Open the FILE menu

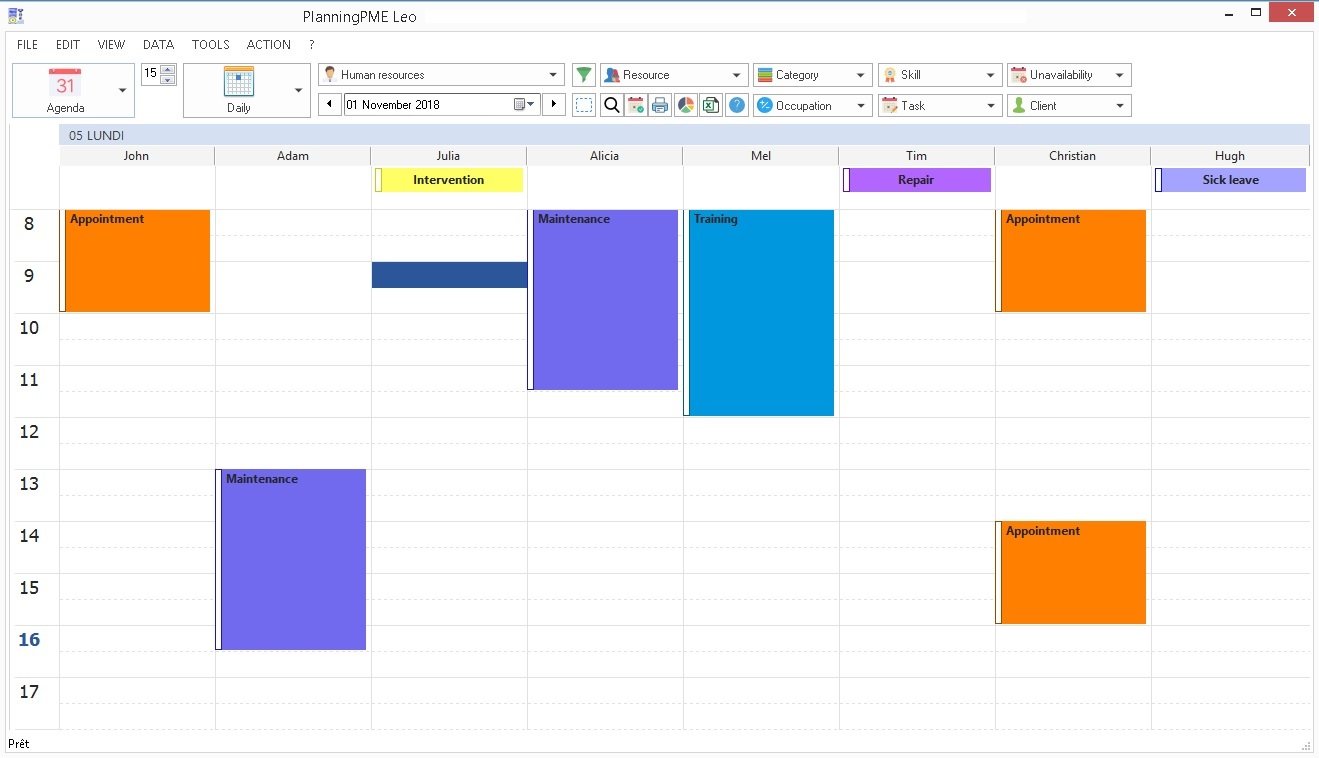(x=27, y=45)
